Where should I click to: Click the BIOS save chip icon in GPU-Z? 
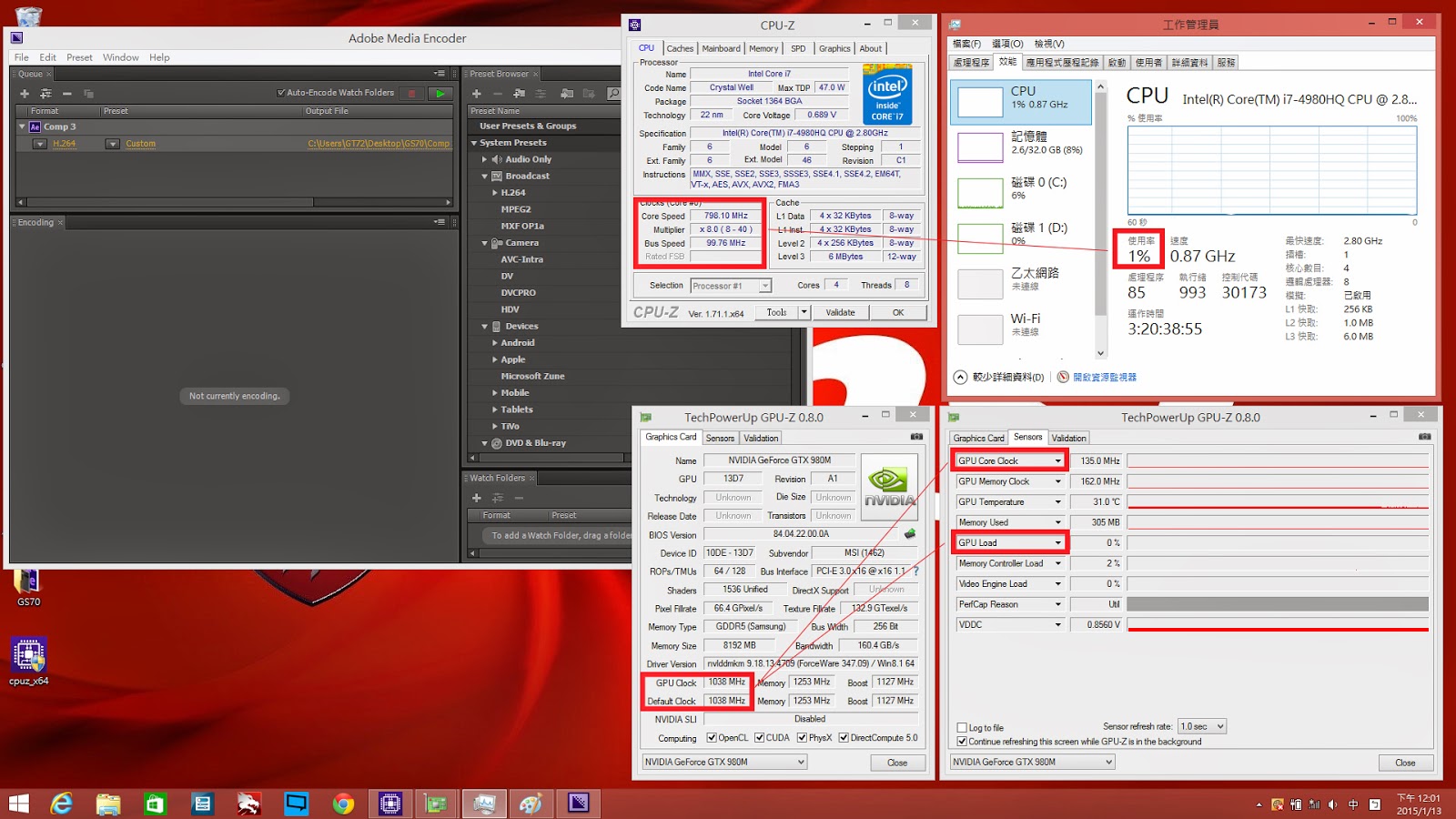tap(909, 534)
